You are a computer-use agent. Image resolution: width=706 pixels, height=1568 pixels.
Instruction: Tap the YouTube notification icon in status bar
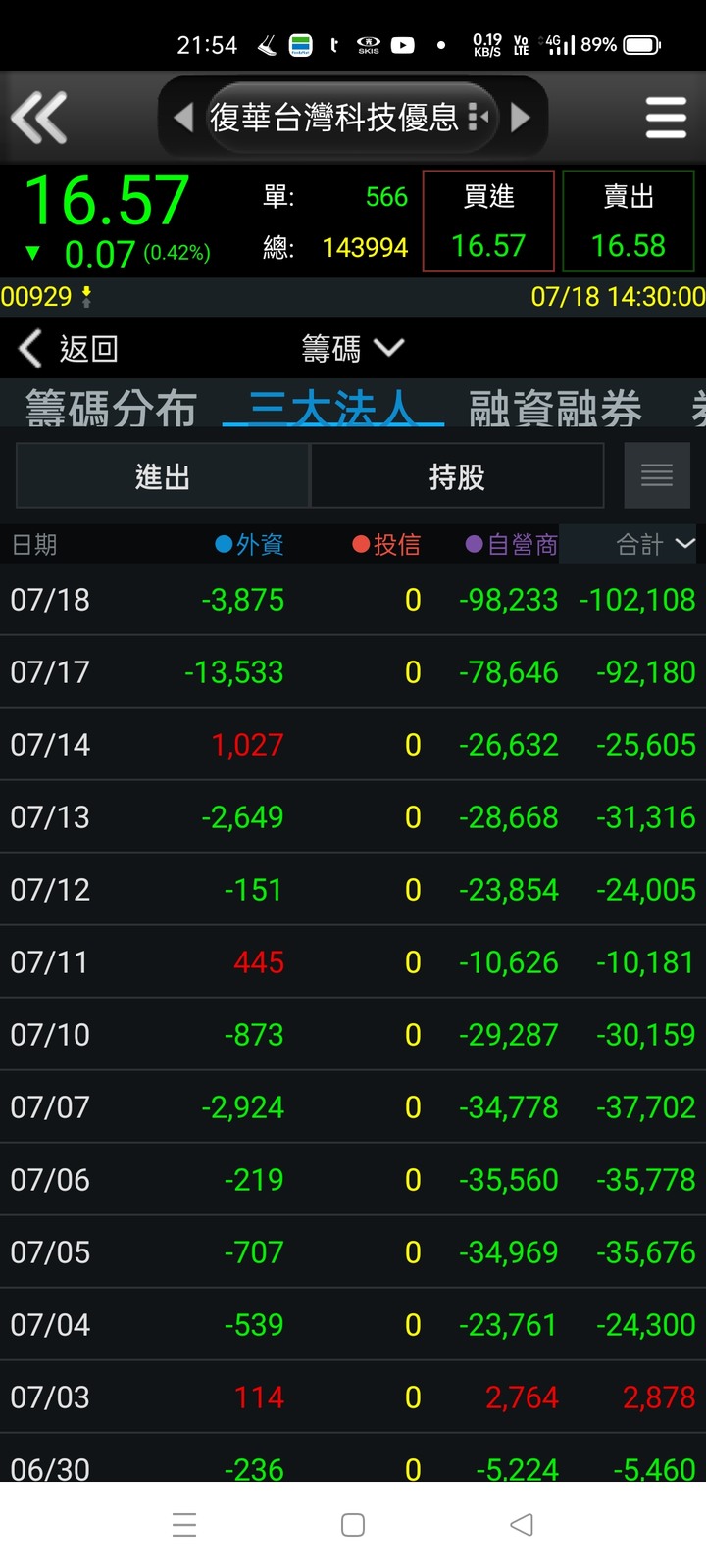pos(402,45)
